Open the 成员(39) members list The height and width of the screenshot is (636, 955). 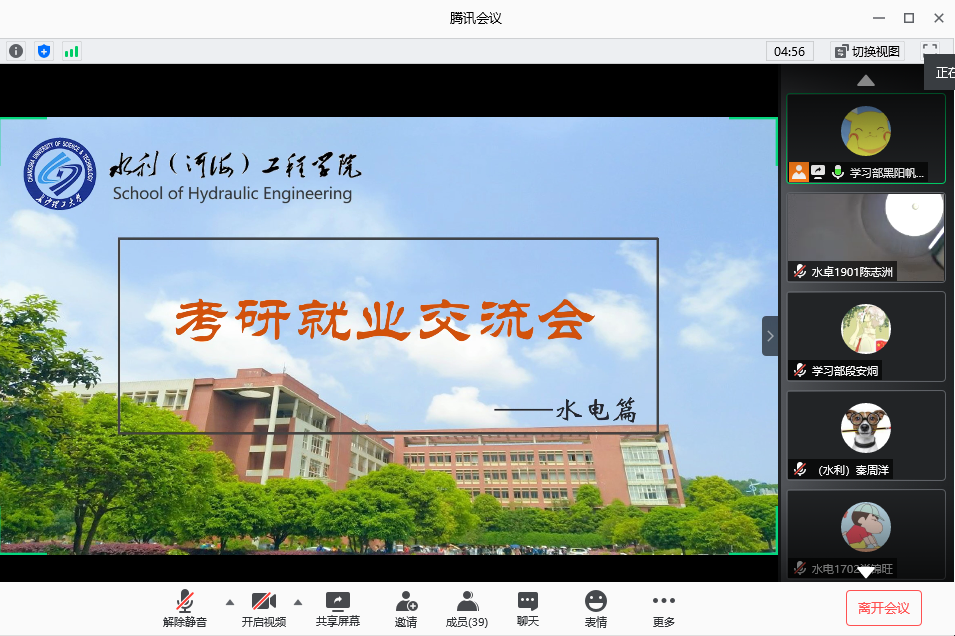[466, 609]
